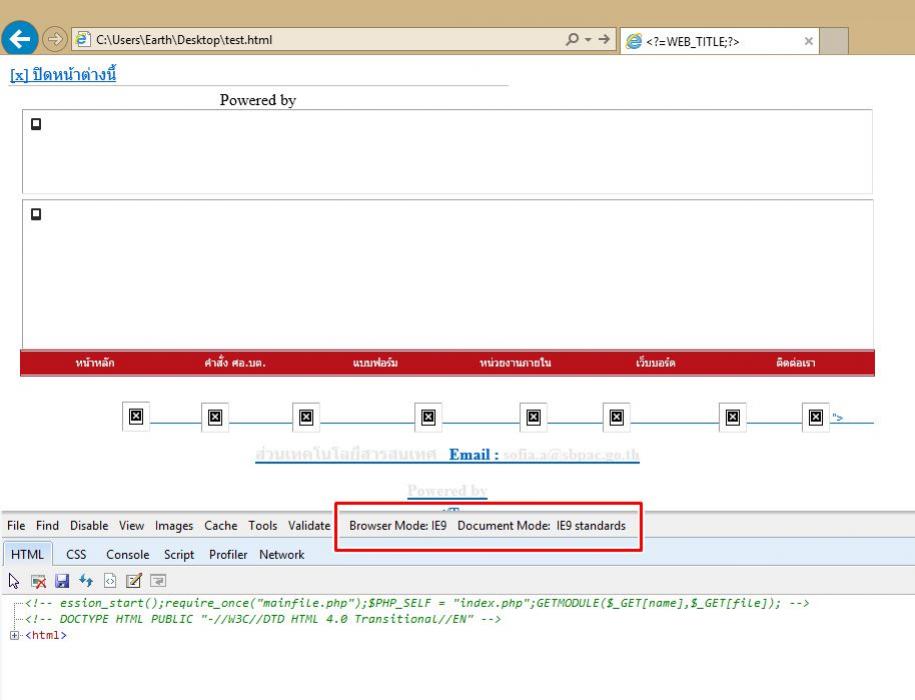Click the [x] ปิดหน้าต่างนี้ link
The image size is (915, 700).
tap(63, 75)
